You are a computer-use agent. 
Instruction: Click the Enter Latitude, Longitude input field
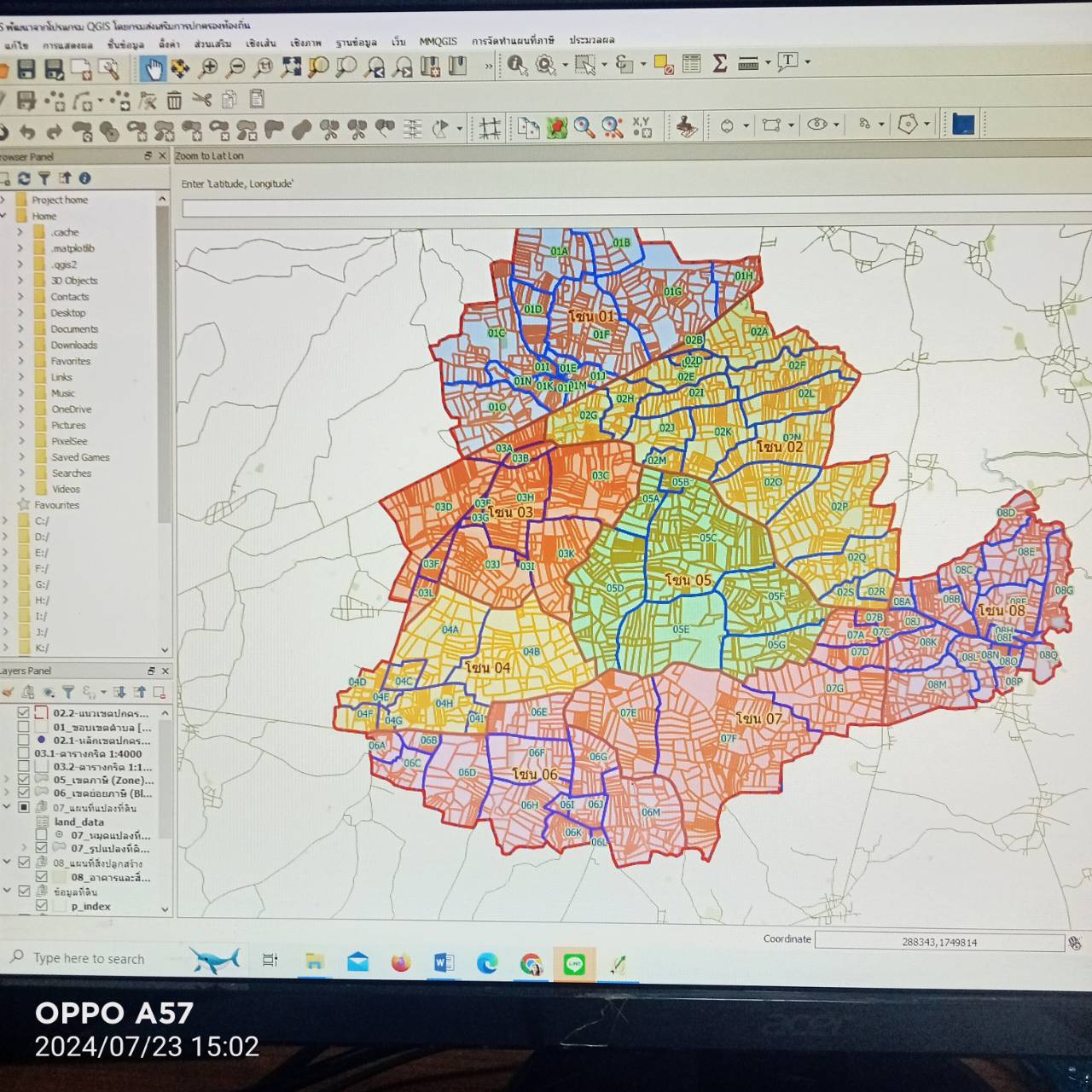(631, 208)
